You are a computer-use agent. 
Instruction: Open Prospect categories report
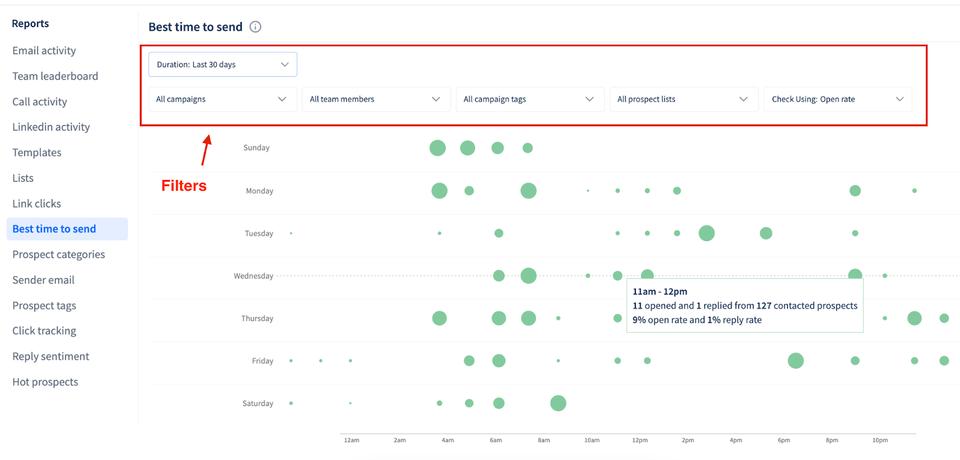pyautogui.click(x=59, y=254)
